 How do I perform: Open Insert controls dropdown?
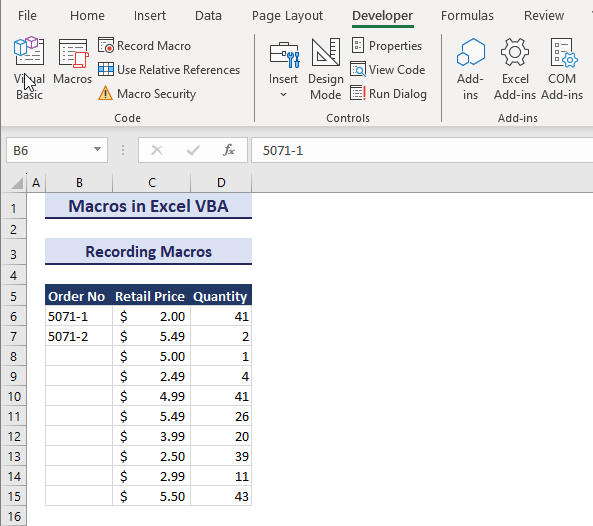coord(284,69)
